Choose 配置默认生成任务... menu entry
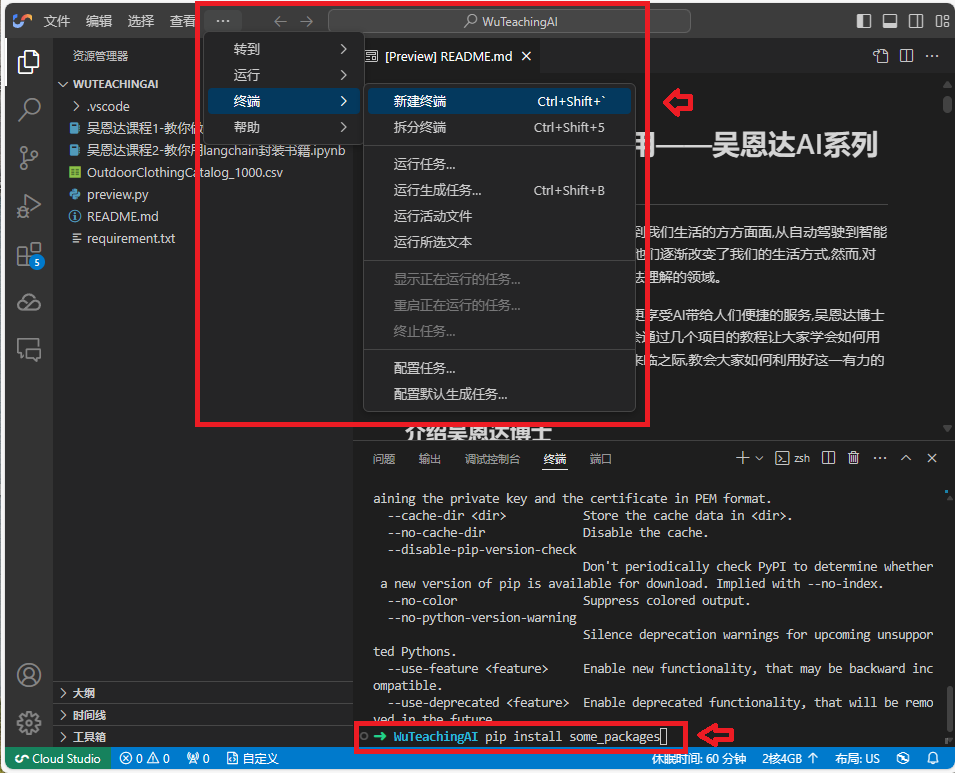Image resolution: width=955 pixels, height=773 pixels. point(499,395)
